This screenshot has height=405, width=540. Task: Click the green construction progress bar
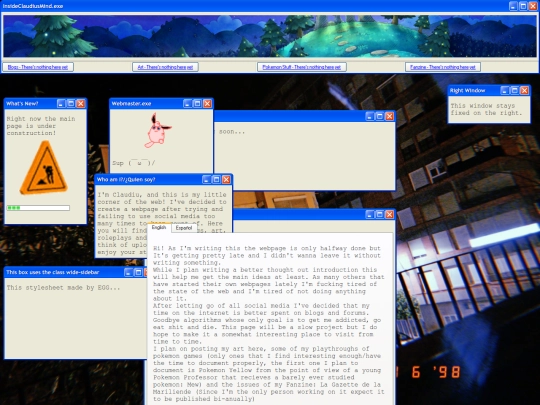click(x=38, y=208)
